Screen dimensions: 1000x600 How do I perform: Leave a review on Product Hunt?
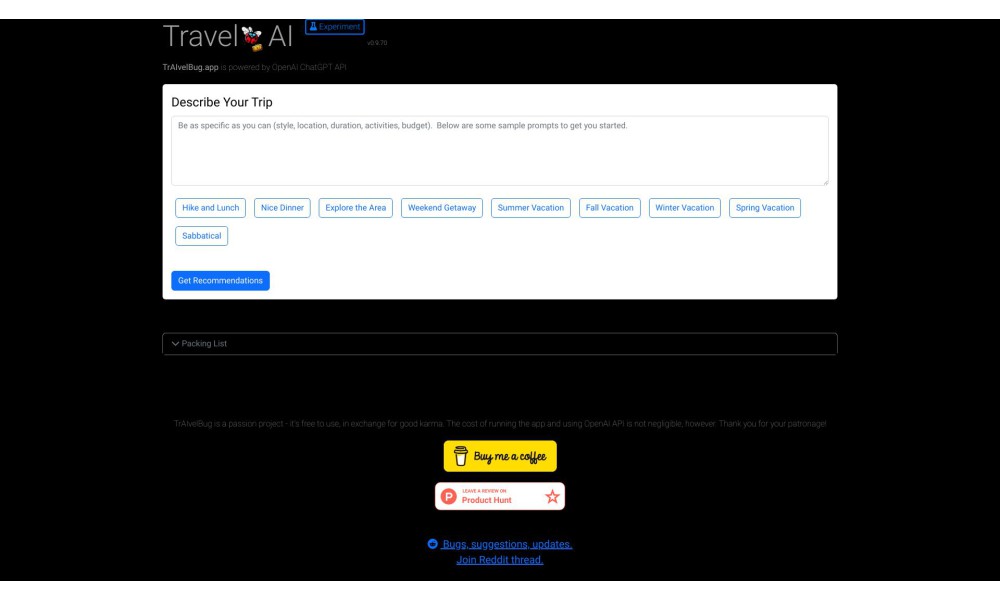tap(500, 496)
